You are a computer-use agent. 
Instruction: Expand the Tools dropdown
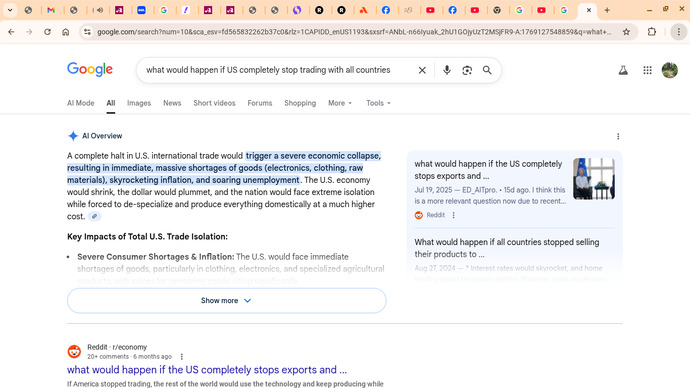[x=378, y=103]
